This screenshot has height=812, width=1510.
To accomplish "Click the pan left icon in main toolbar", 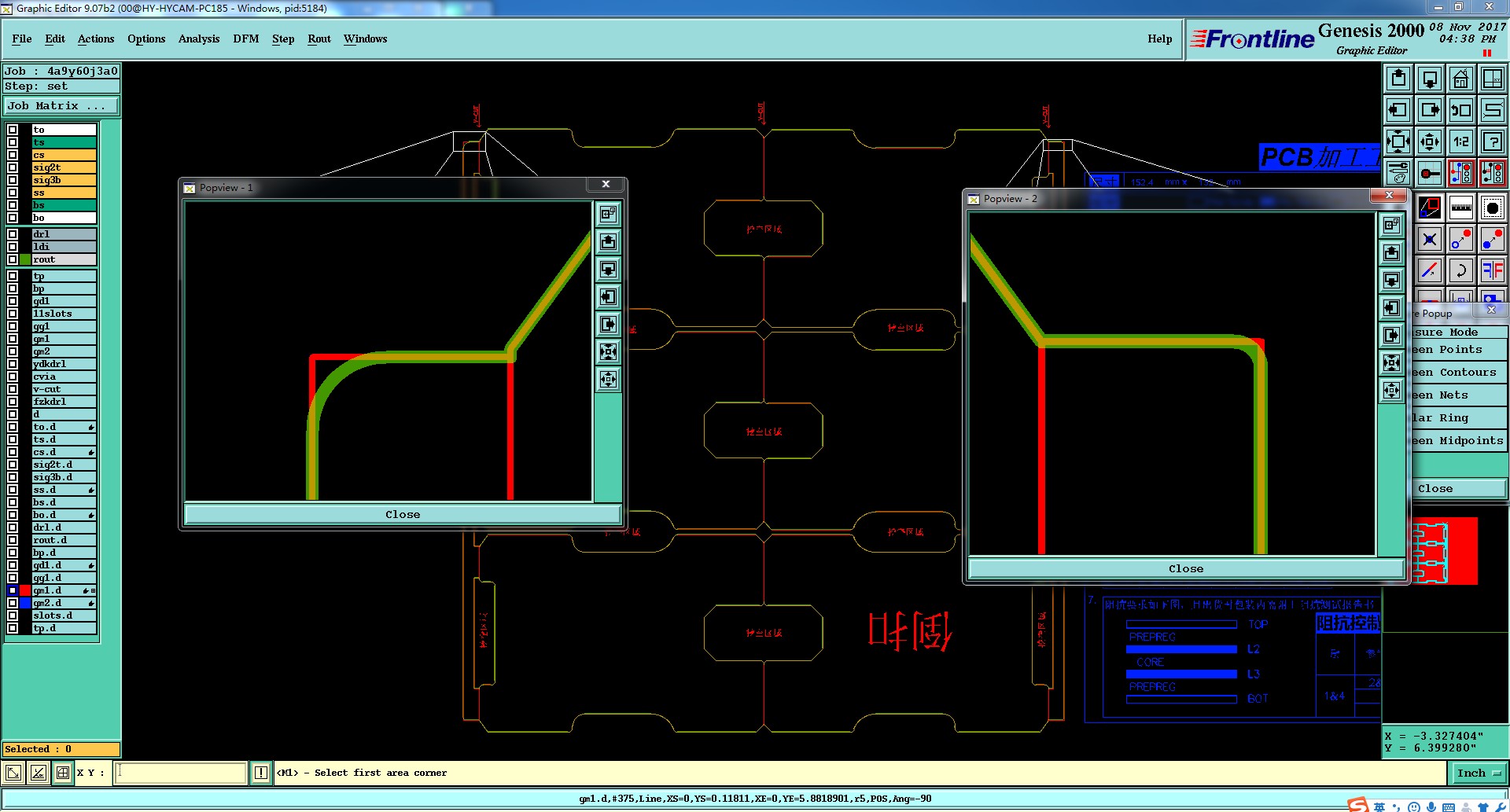I will coord(1398,110).
